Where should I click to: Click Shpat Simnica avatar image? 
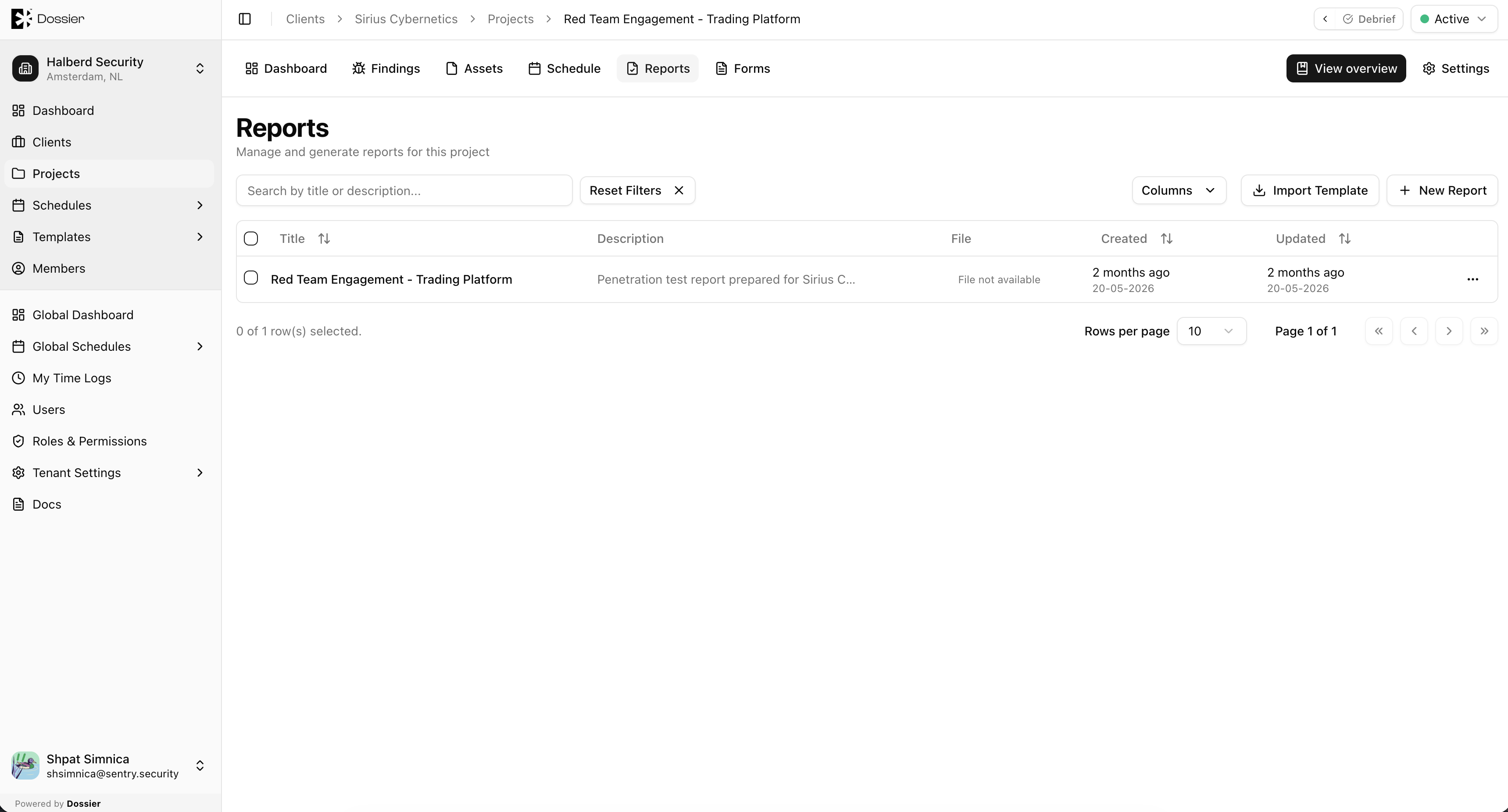[x=25, y=766]
